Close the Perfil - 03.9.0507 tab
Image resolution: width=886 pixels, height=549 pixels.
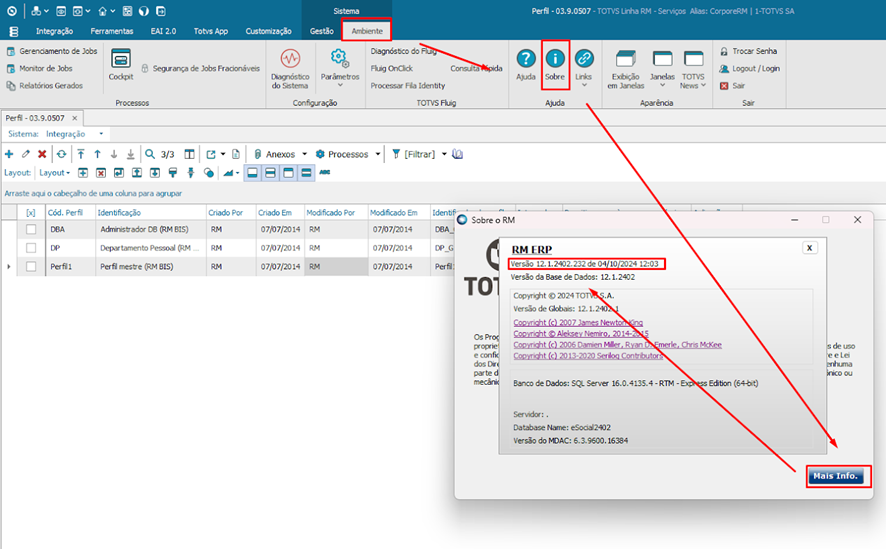pyautogui.click(x=75, y=118)
